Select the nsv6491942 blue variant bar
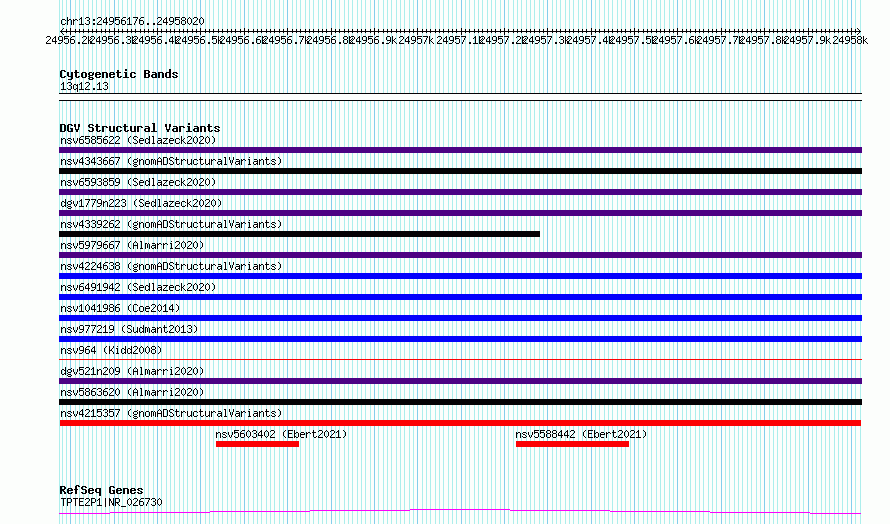The image size is (890, 524). point(460,297)
